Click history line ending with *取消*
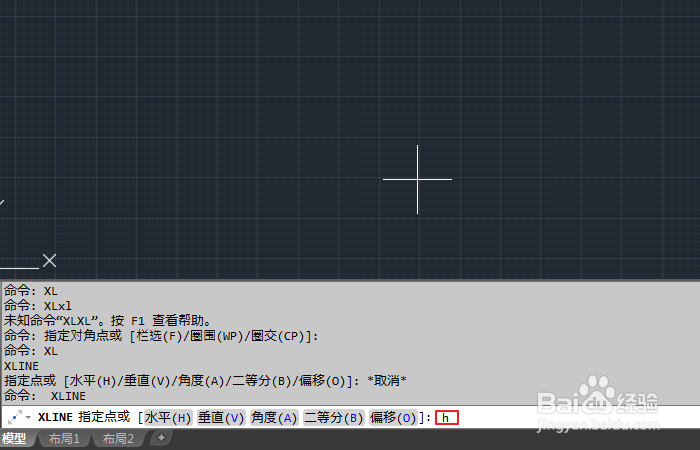The width and height of the screenshot is (700, 450). coord(205,381)
